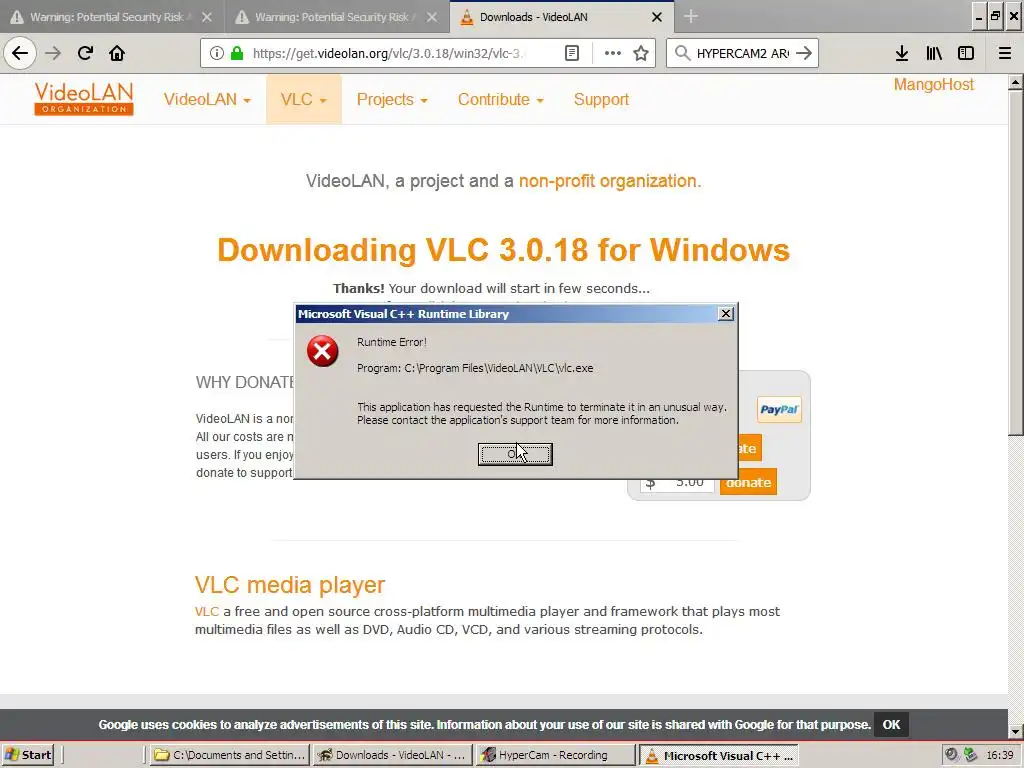The image size is (1024, 768).
Task: Toggle the sidebar icon in toolbar
Action: click(x=966, y=53)
